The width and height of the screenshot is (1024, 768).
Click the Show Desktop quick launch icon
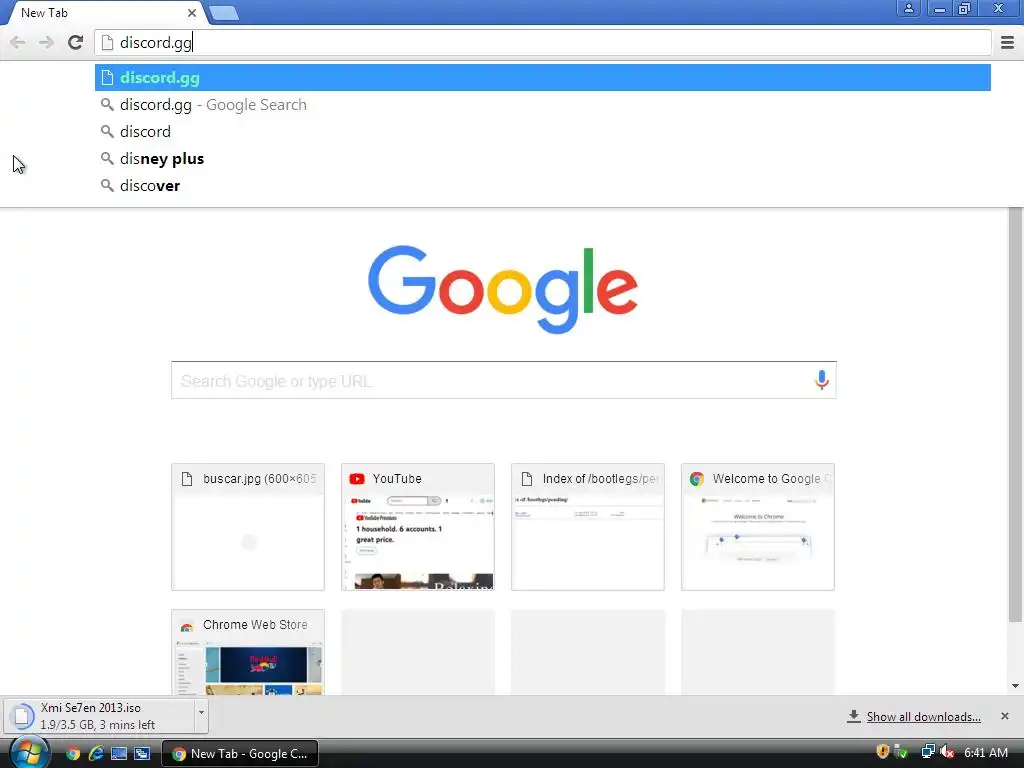(119, 754)
